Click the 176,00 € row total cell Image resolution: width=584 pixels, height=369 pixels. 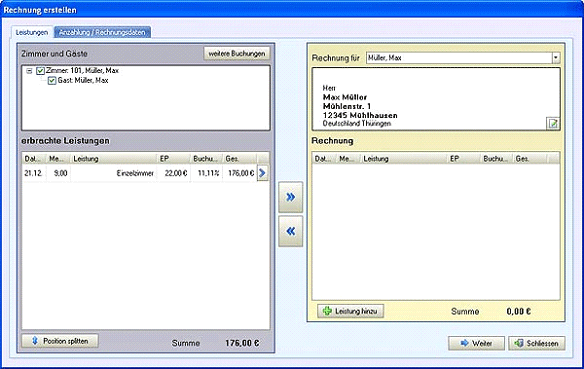pyautogui.click(x=240, y=174)
